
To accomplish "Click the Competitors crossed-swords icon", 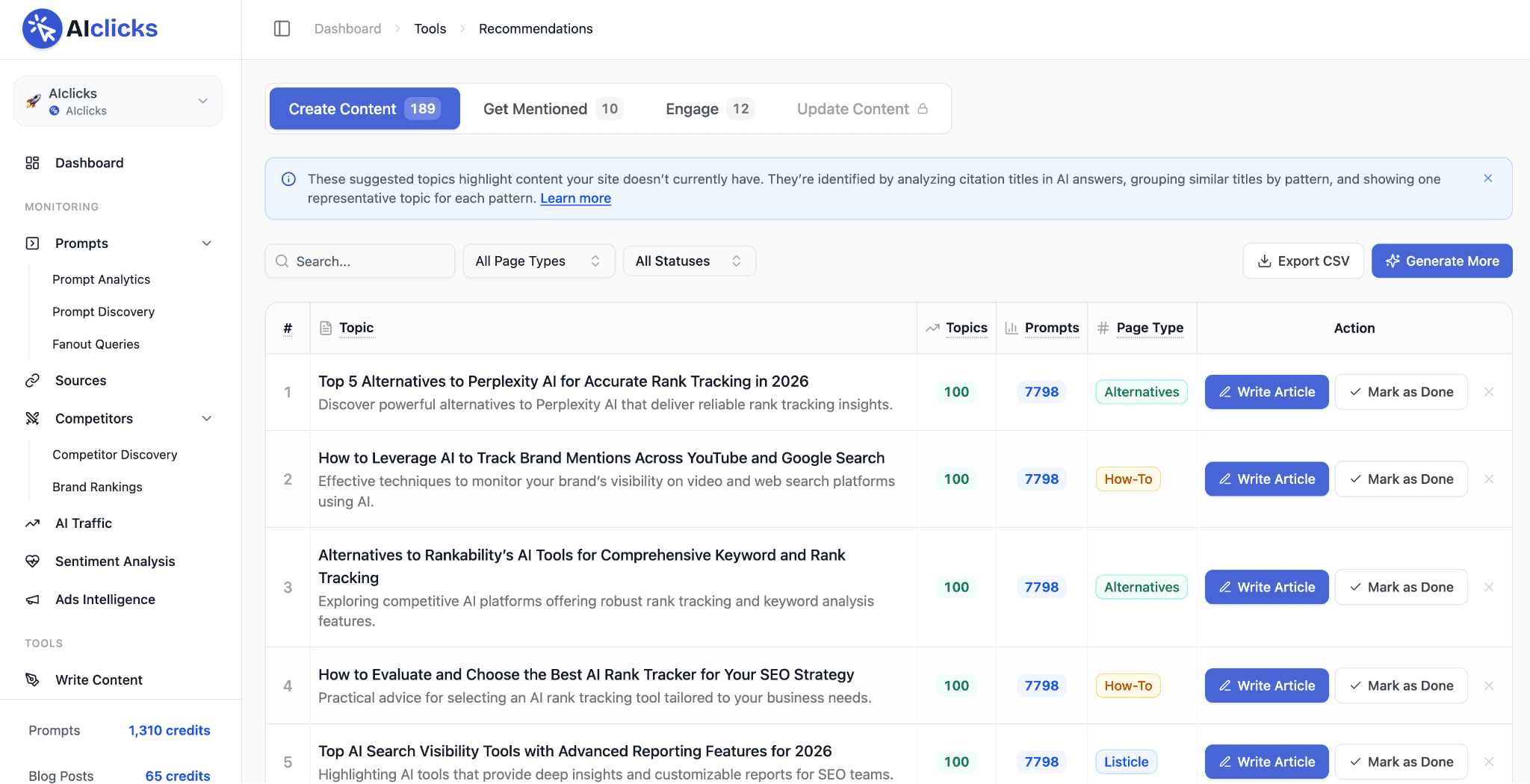I will (x=32, y=419).
